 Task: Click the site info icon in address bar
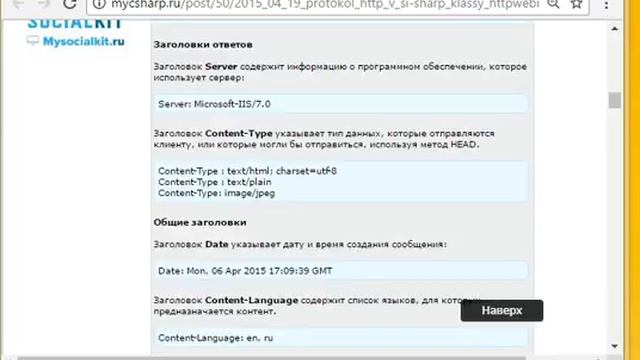[x=99, y=4]
